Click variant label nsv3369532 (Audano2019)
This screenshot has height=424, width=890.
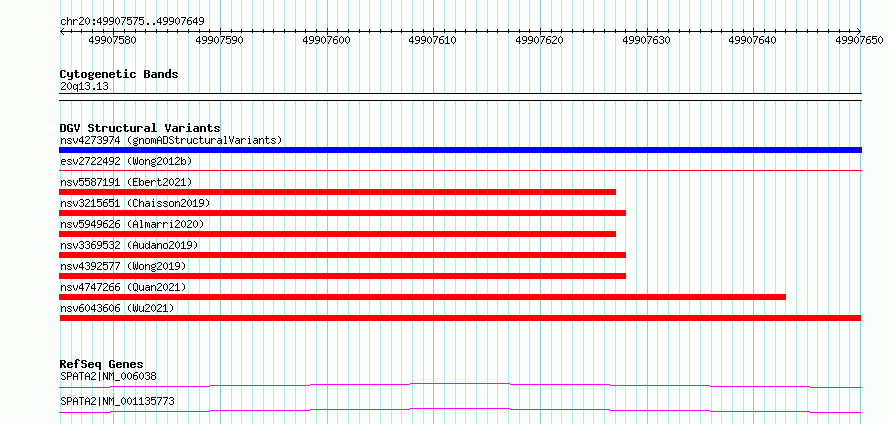[129, 245]
